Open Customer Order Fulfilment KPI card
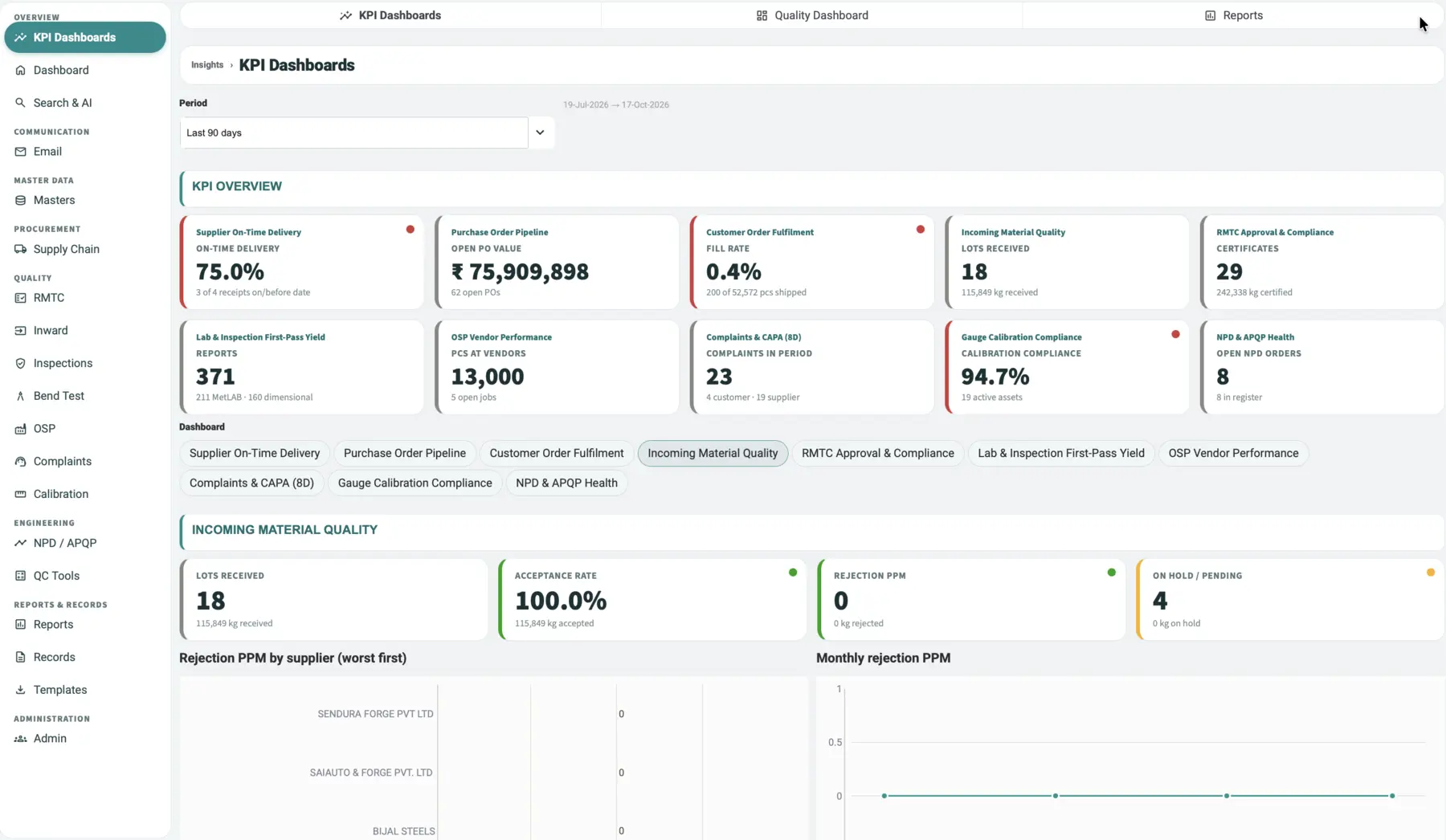This screenshot has height=840, width=1446. pos(812,262)
